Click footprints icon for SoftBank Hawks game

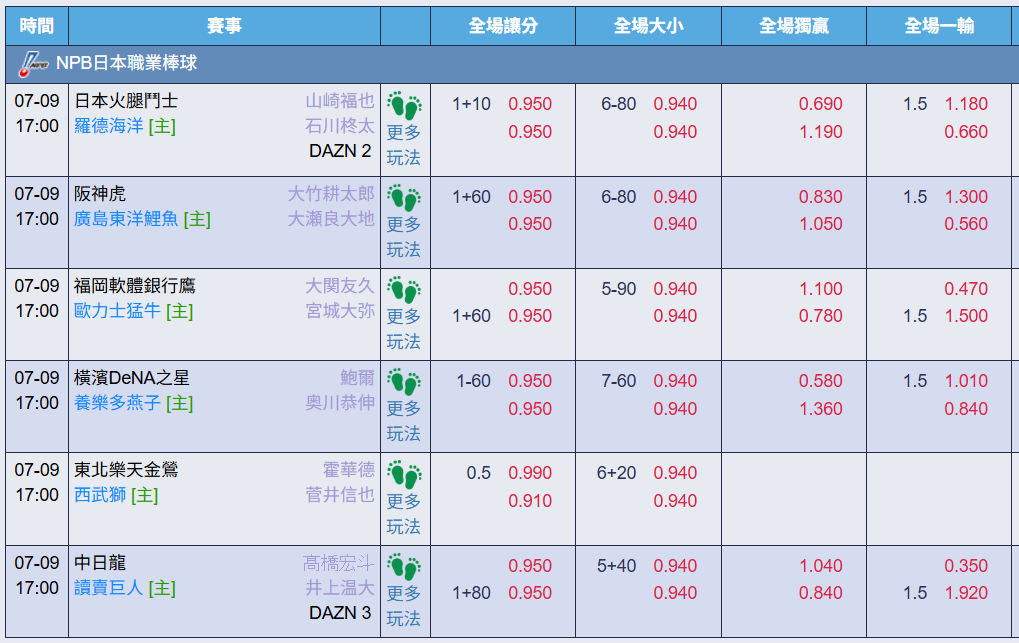coord(404,289)
